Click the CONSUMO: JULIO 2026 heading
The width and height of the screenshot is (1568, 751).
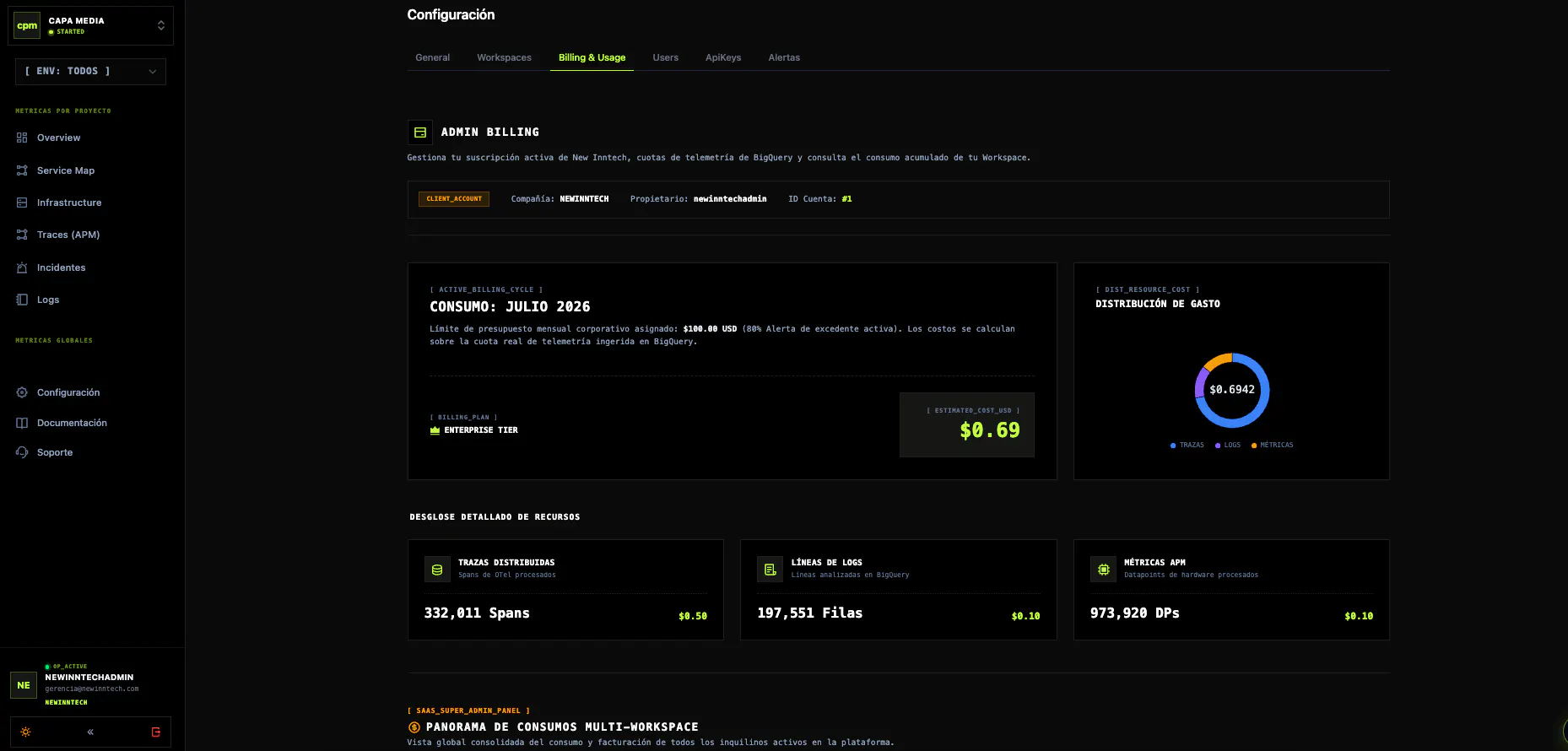510,307
